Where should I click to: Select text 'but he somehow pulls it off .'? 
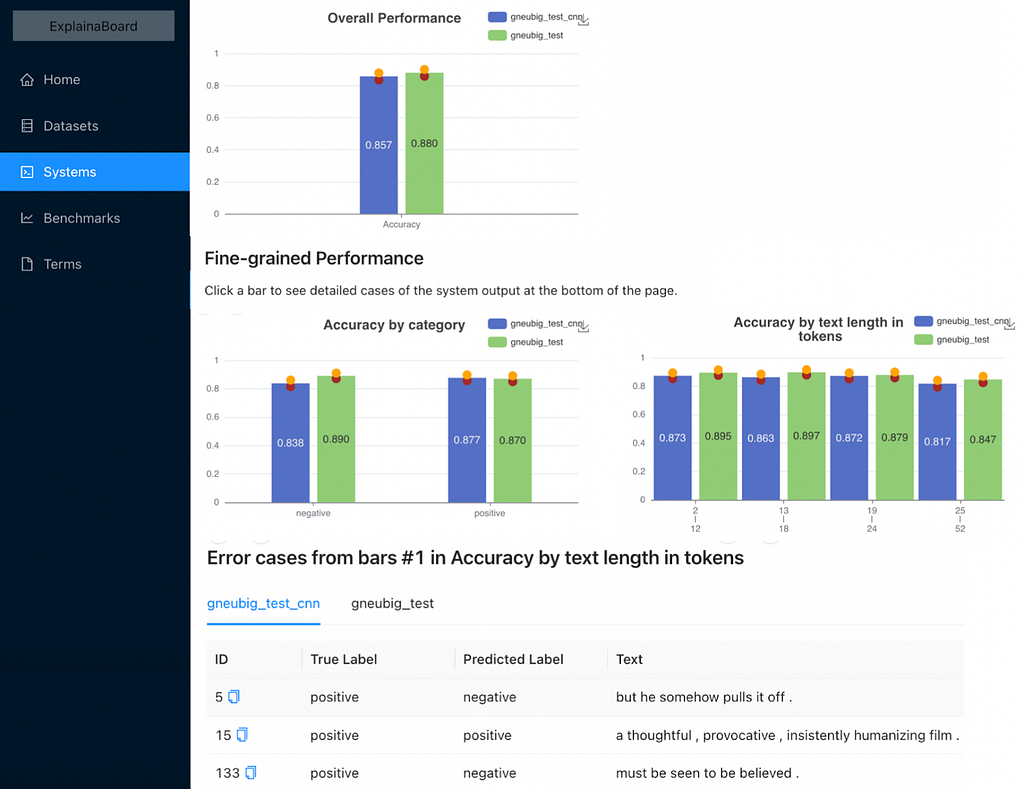click(703, 697)
